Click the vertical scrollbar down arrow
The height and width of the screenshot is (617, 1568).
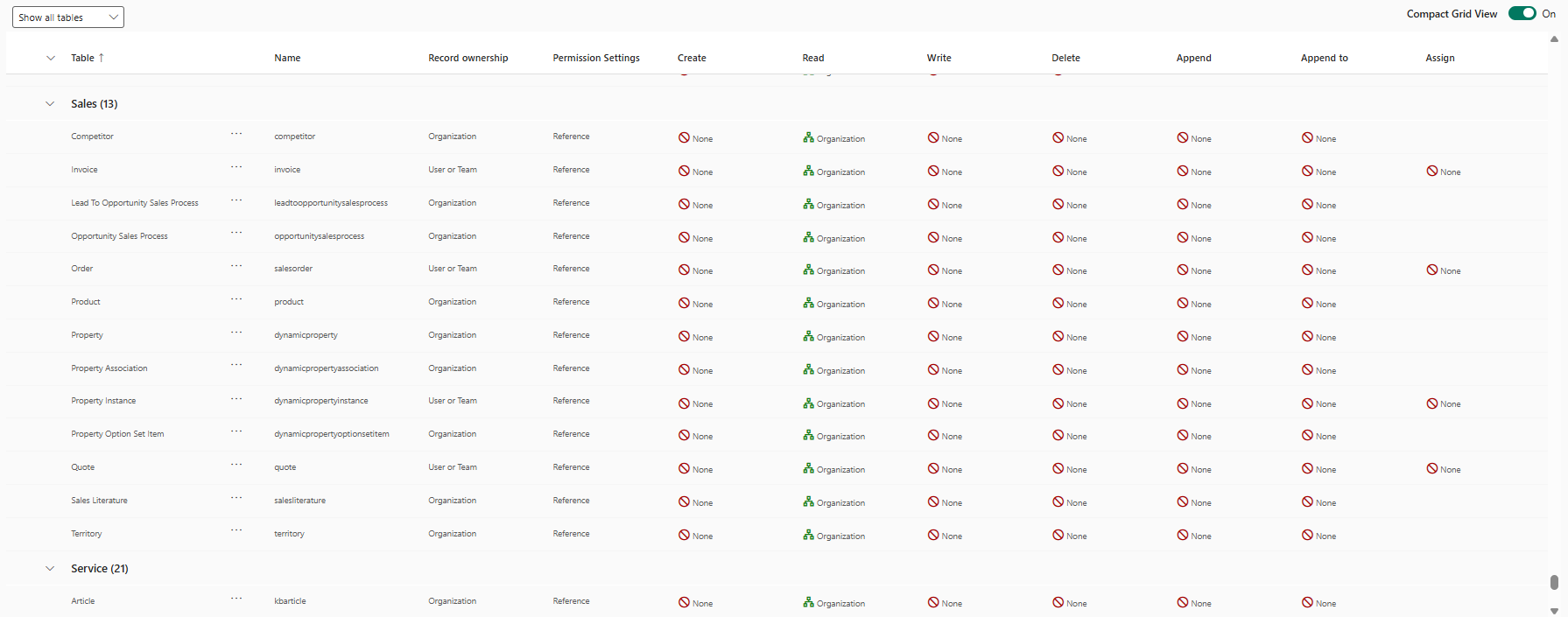pyautogui.click(x=1554, y=611)
